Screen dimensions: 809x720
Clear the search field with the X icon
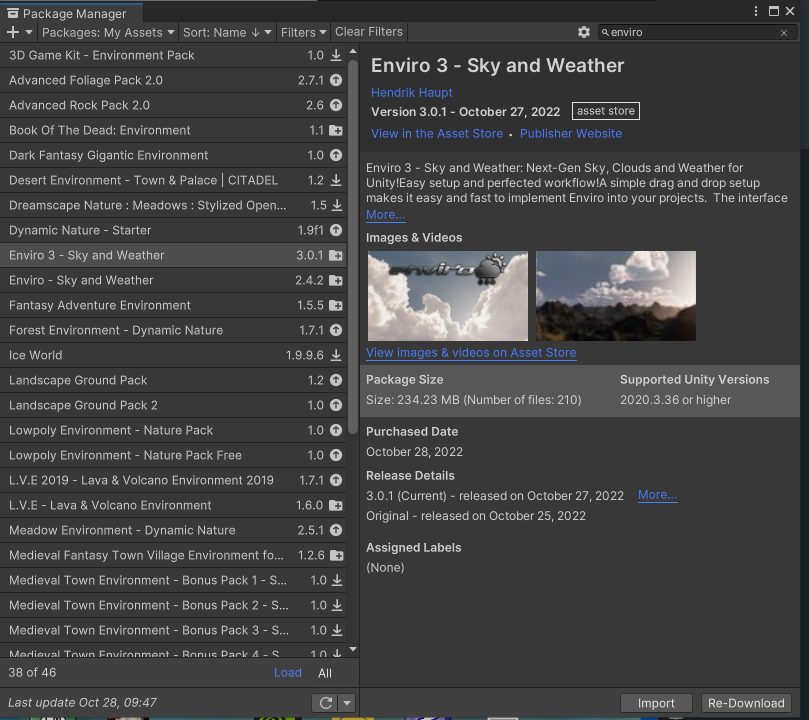pos(784,33)
